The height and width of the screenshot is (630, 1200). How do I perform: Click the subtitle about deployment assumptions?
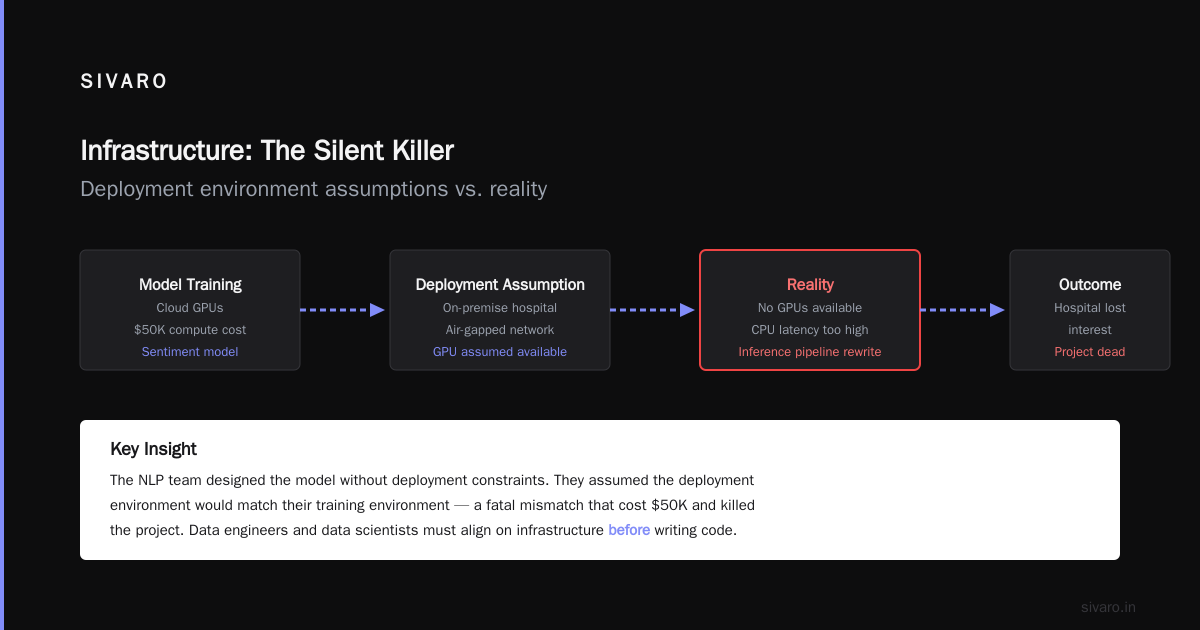(314, 189)
